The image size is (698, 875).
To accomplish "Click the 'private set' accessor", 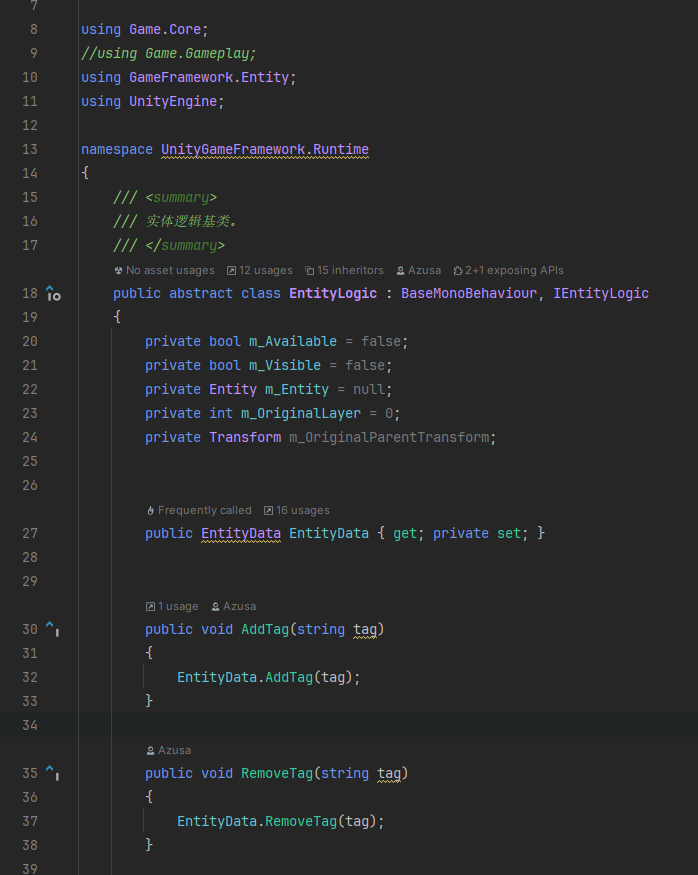I will tap(477, 533).
